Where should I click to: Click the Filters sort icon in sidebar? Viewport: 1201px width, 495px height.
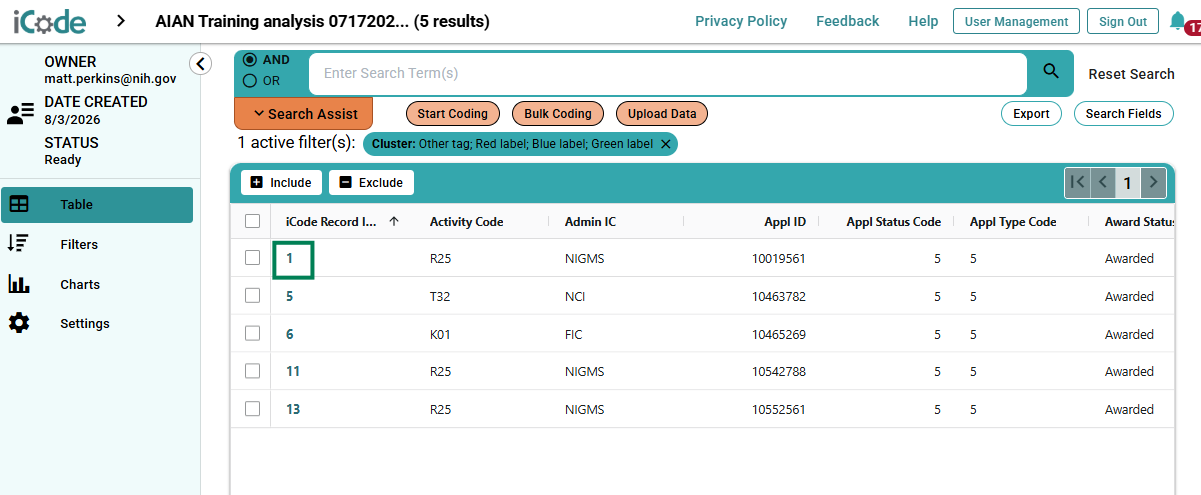(18, 243)
